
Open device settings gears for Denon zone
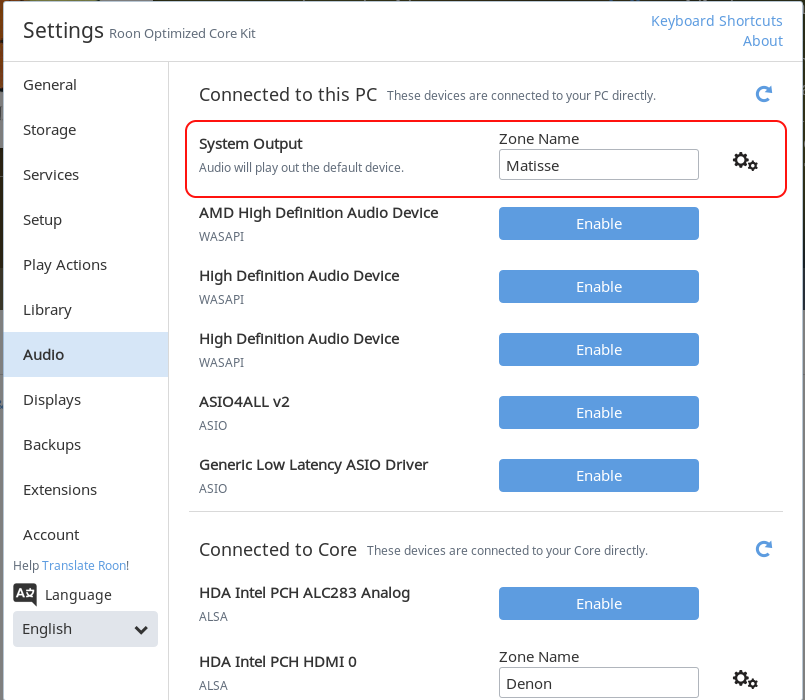tap(745, 679)
